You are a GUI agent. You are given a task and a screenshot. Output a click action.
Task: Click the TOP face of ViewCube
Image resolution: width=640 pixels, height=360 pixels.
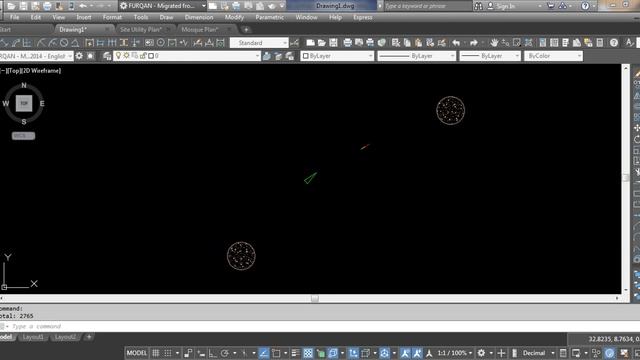click(24, 103)
